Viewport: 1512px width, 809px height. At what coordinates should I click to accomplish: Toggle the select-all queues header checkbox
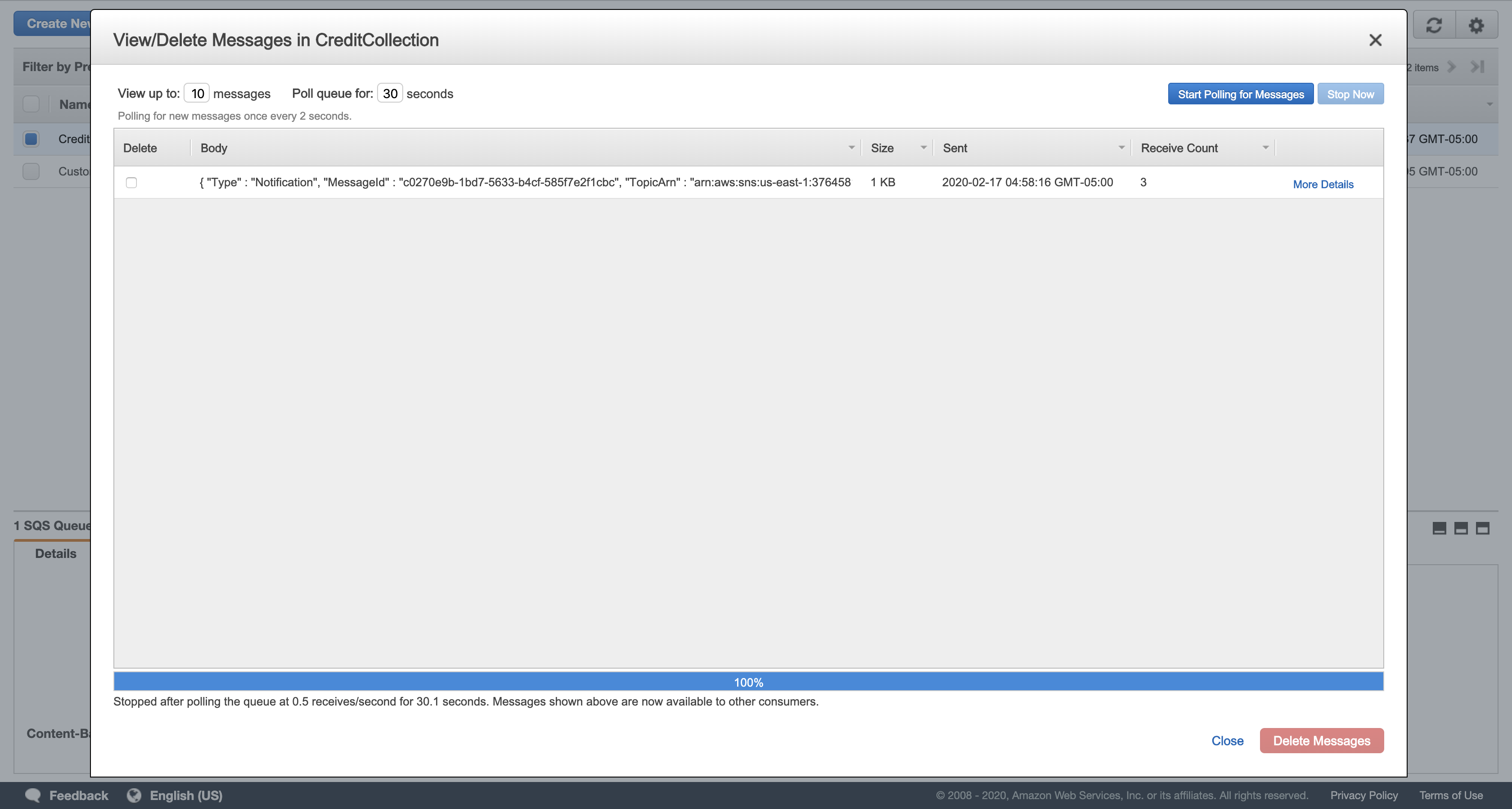tap(31, 104)
